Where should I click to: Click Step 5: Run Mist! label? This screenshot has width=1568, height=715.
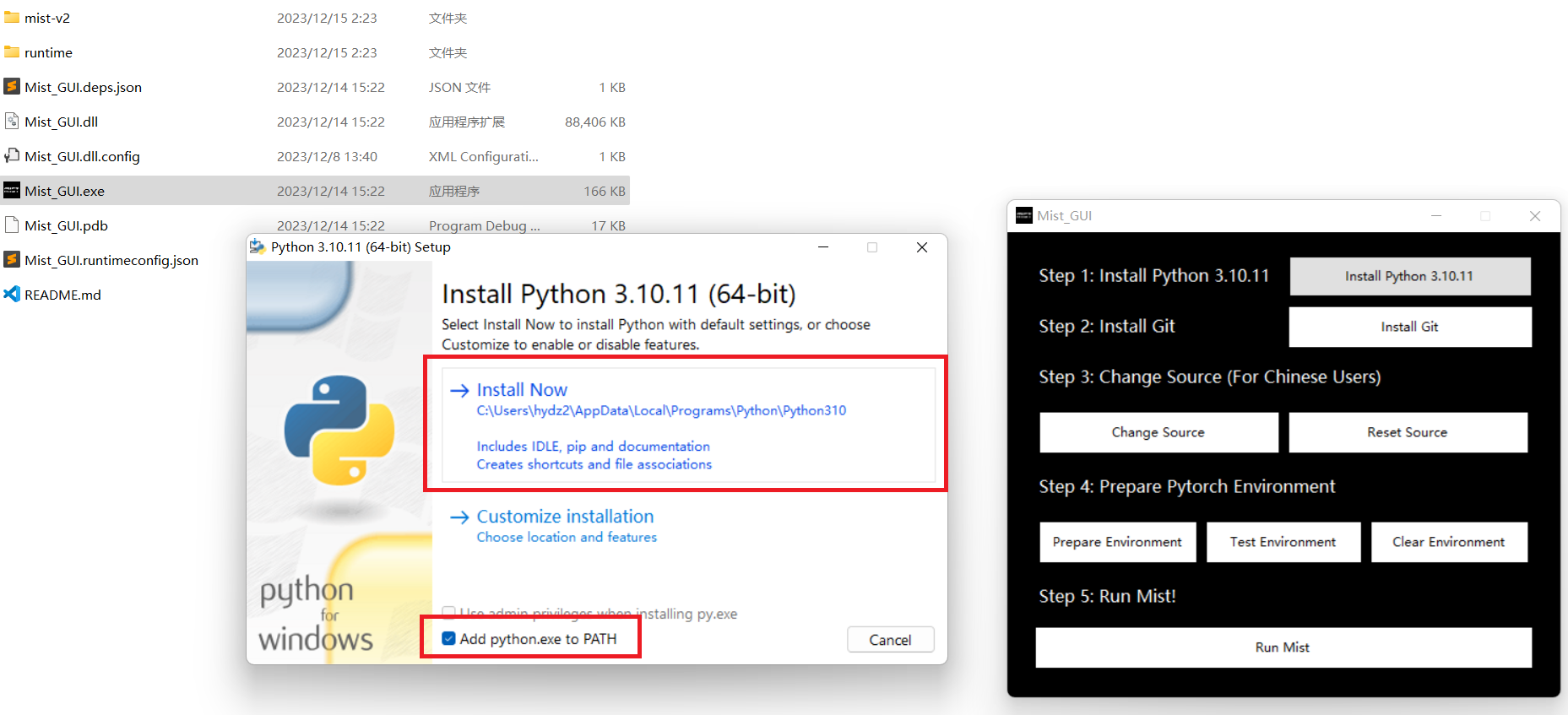pyautogui.click(x=1107, y=596)
